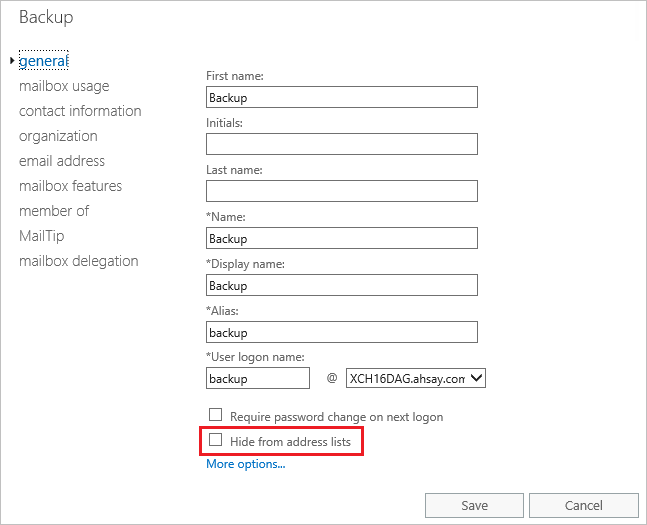Open mailbox features section

(x=71, y=186)
